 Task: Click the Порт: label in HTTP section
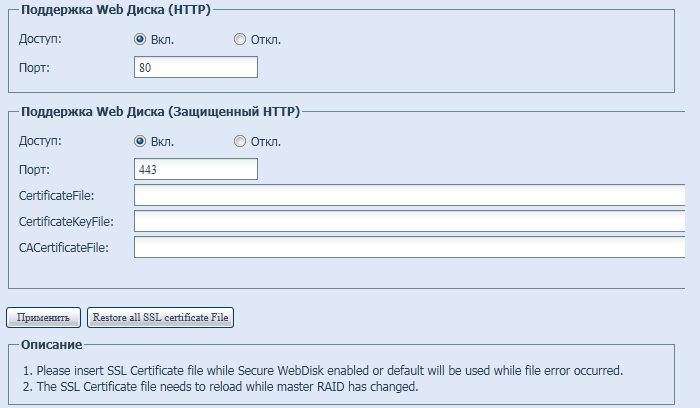click(x=34, y=67)
